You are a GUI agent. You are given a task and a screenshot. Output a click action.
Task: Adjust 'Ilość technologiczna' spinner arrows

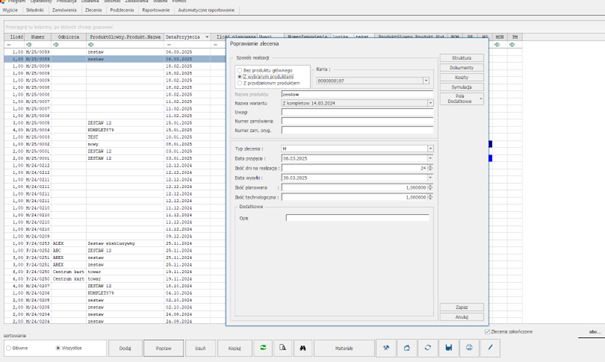pyautogui.click(x=430, y=197)
